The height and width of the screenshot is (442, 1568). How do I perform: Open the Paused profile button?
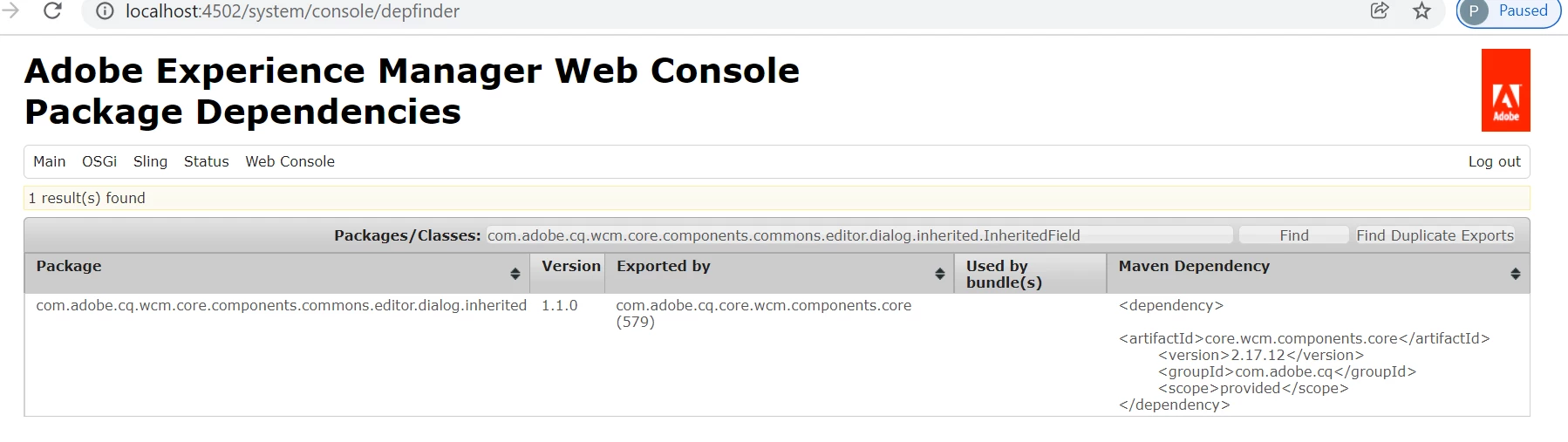[x=1510, y=11]
